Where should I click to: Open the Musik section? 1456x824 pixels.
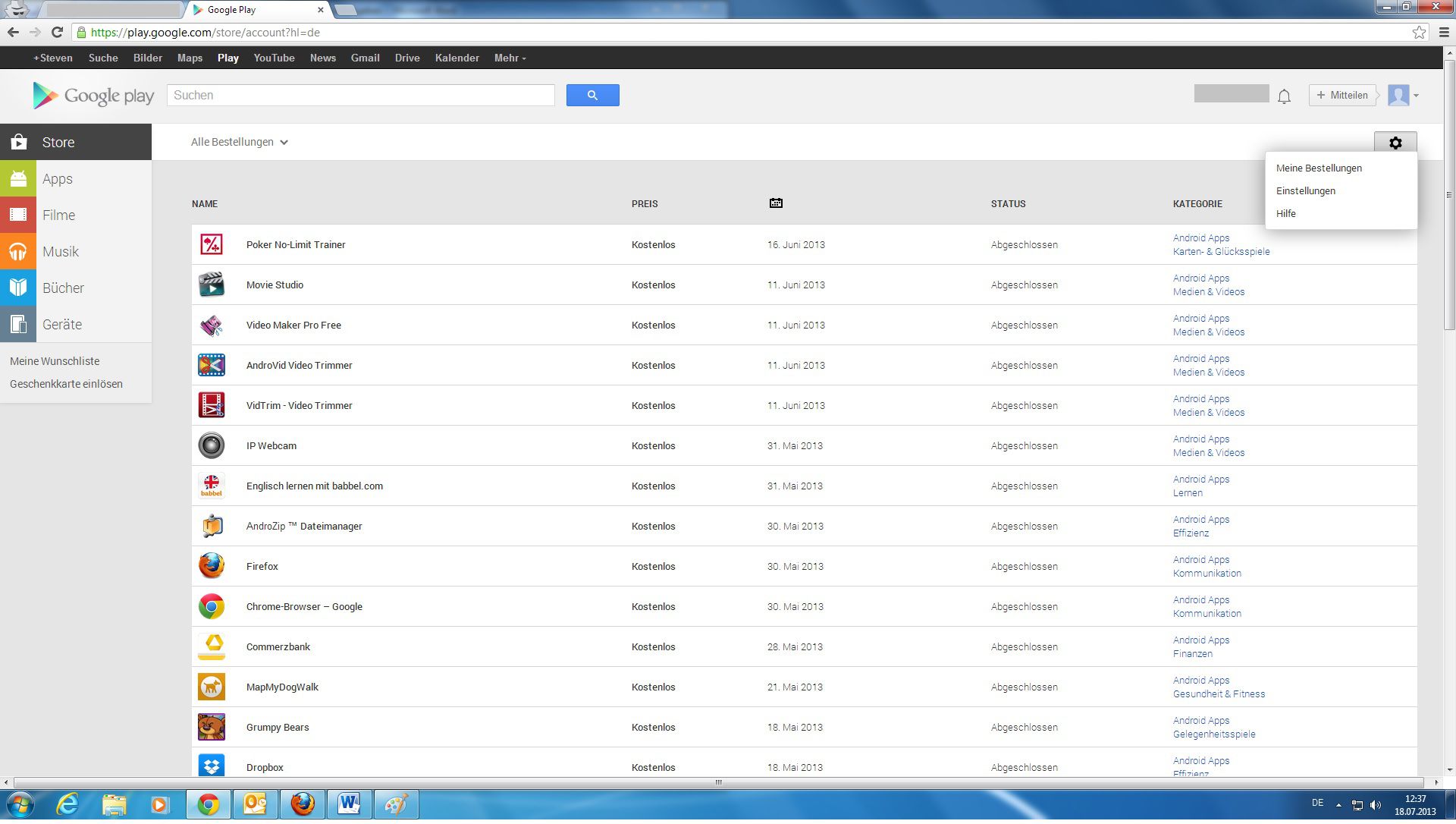pos(61,251)
